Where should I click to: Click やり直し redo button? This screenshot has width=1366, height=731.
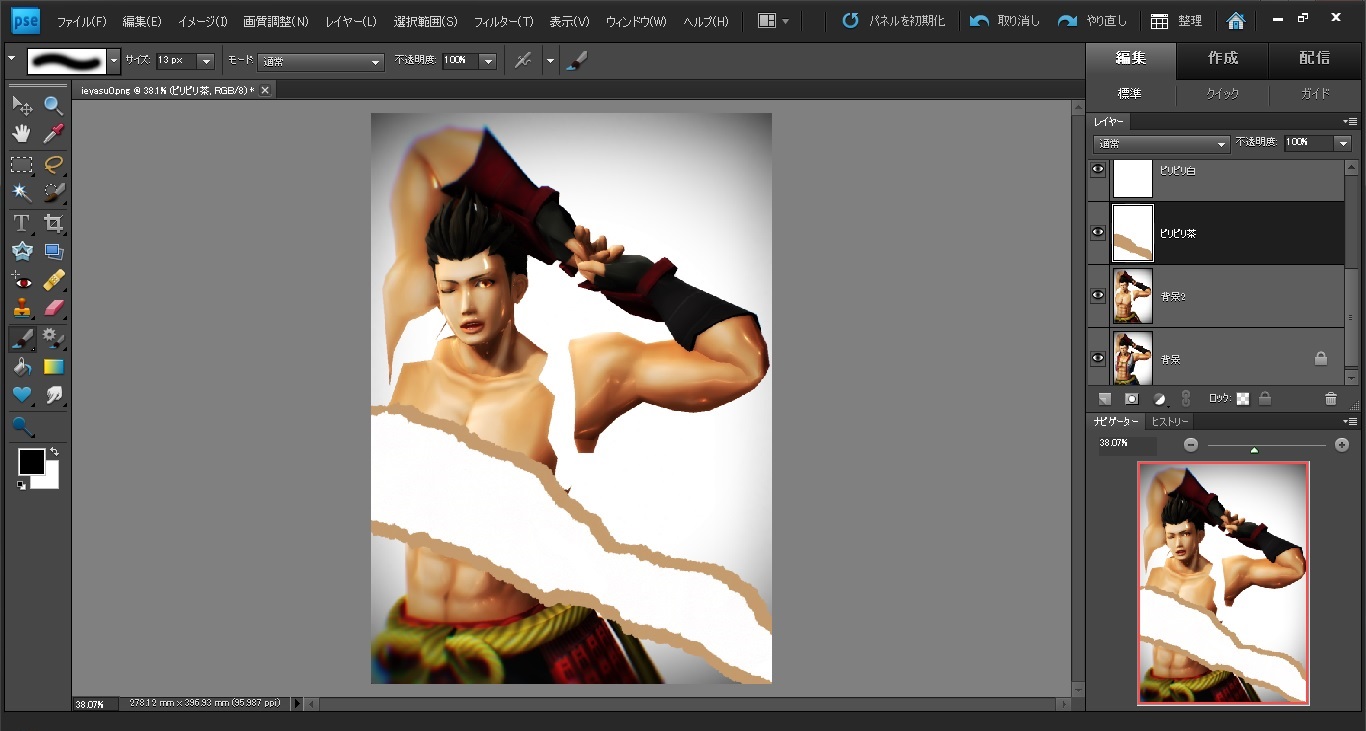tap(1093, 21)
